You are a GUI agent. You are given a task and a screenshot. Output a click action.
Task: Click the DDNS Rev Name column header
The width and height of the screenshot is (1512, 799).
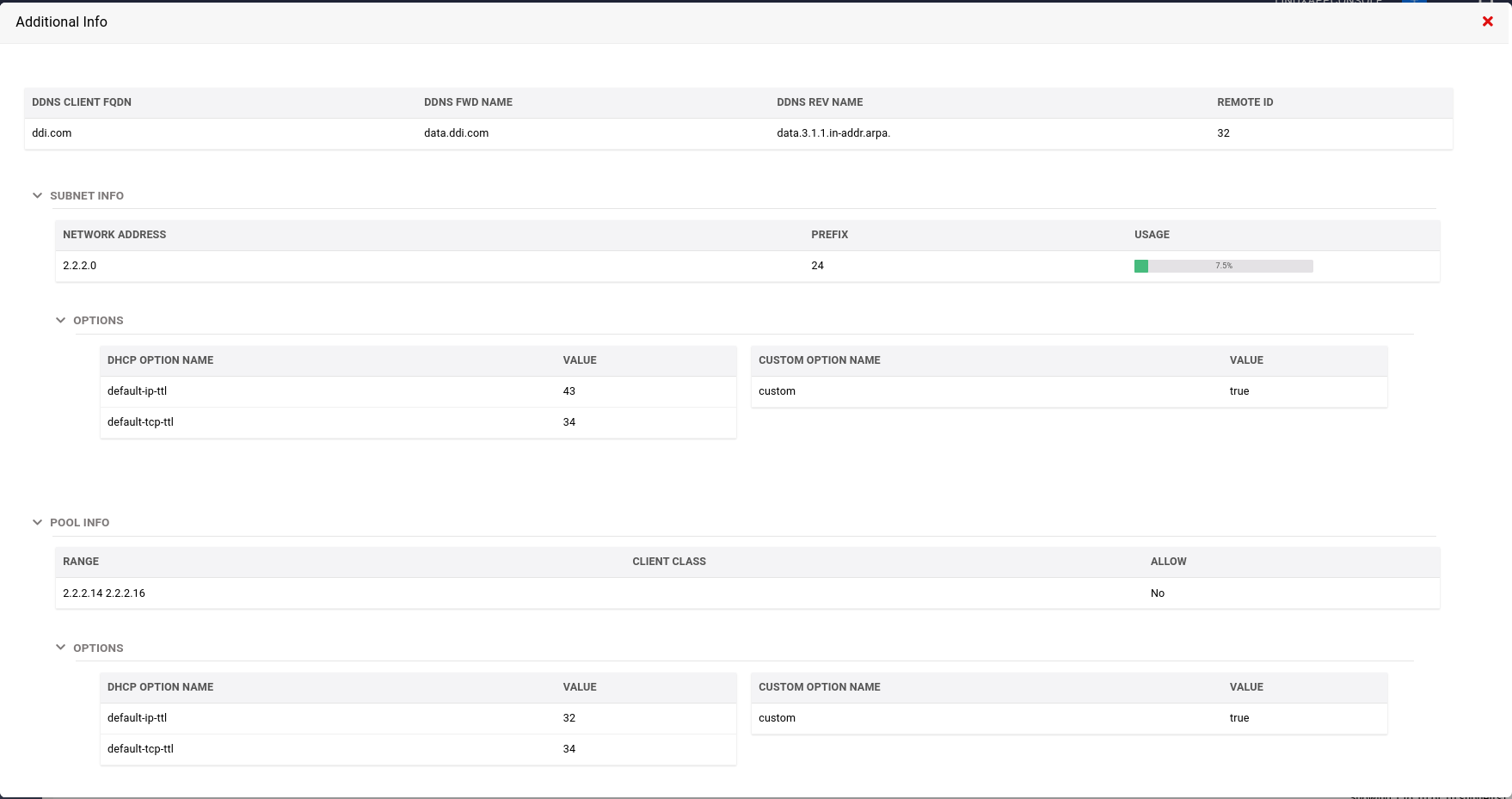(820, 102)
